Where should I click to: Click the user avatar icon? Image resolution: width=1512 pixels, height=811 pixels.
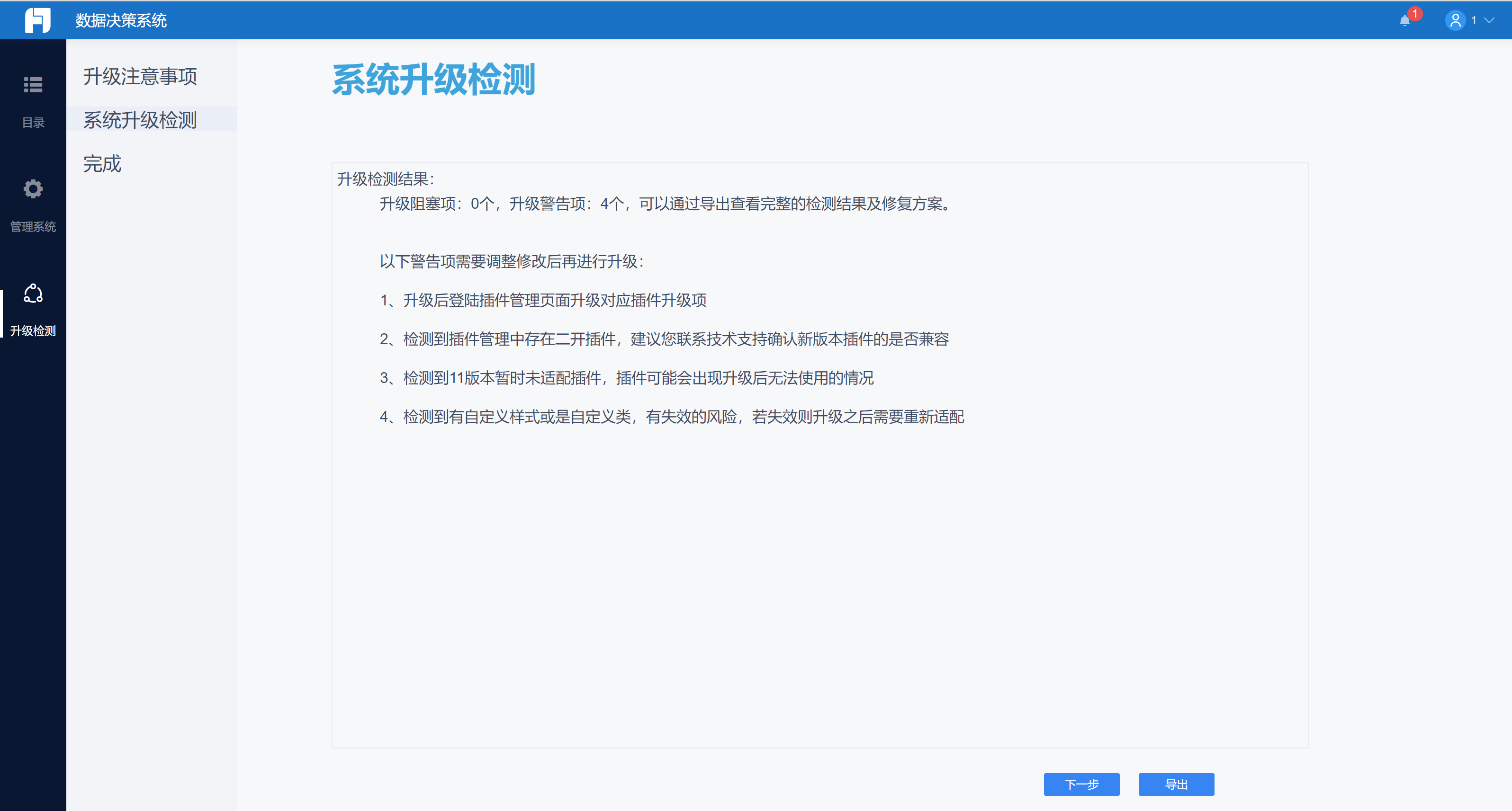coord(1455,20)
